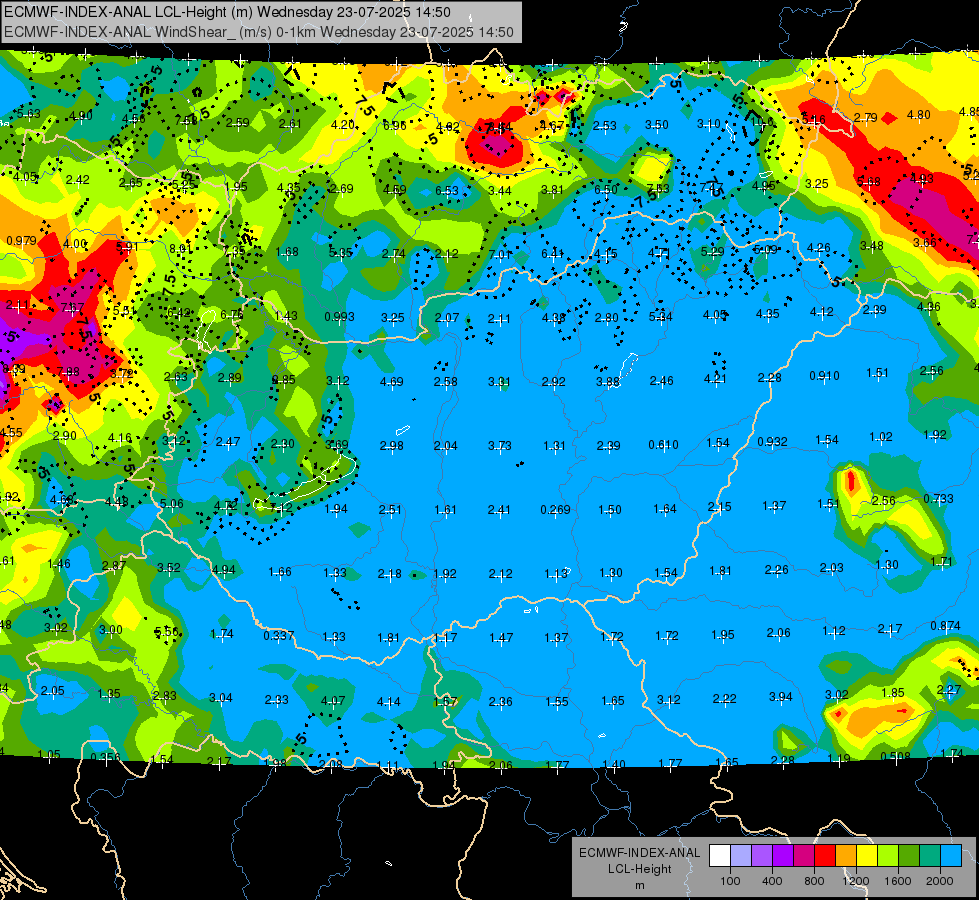The image size is (979, 900).
Task: Click the wind shear value 7.01
Action: 500,254
